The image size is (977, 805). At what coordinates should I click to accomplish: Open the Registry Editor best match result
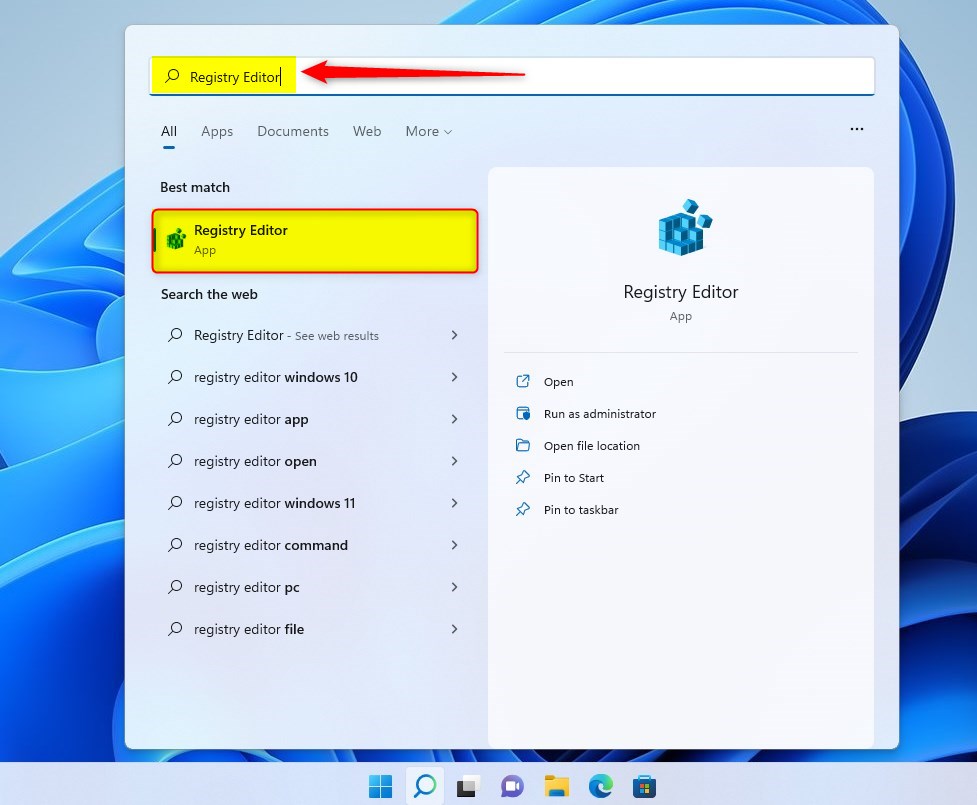[315, 241]
